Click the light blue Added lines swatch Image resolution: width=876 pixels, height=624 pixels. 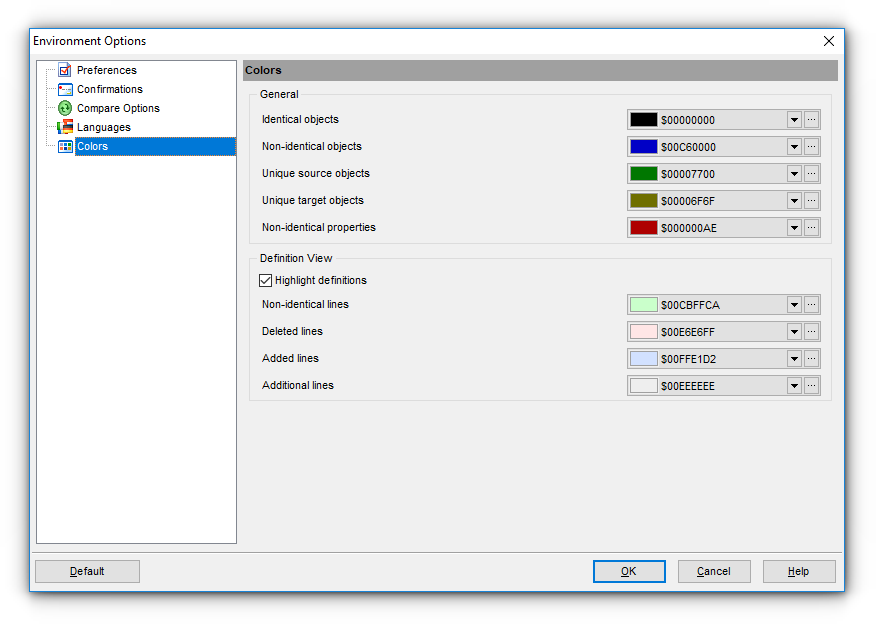[644, 359]
